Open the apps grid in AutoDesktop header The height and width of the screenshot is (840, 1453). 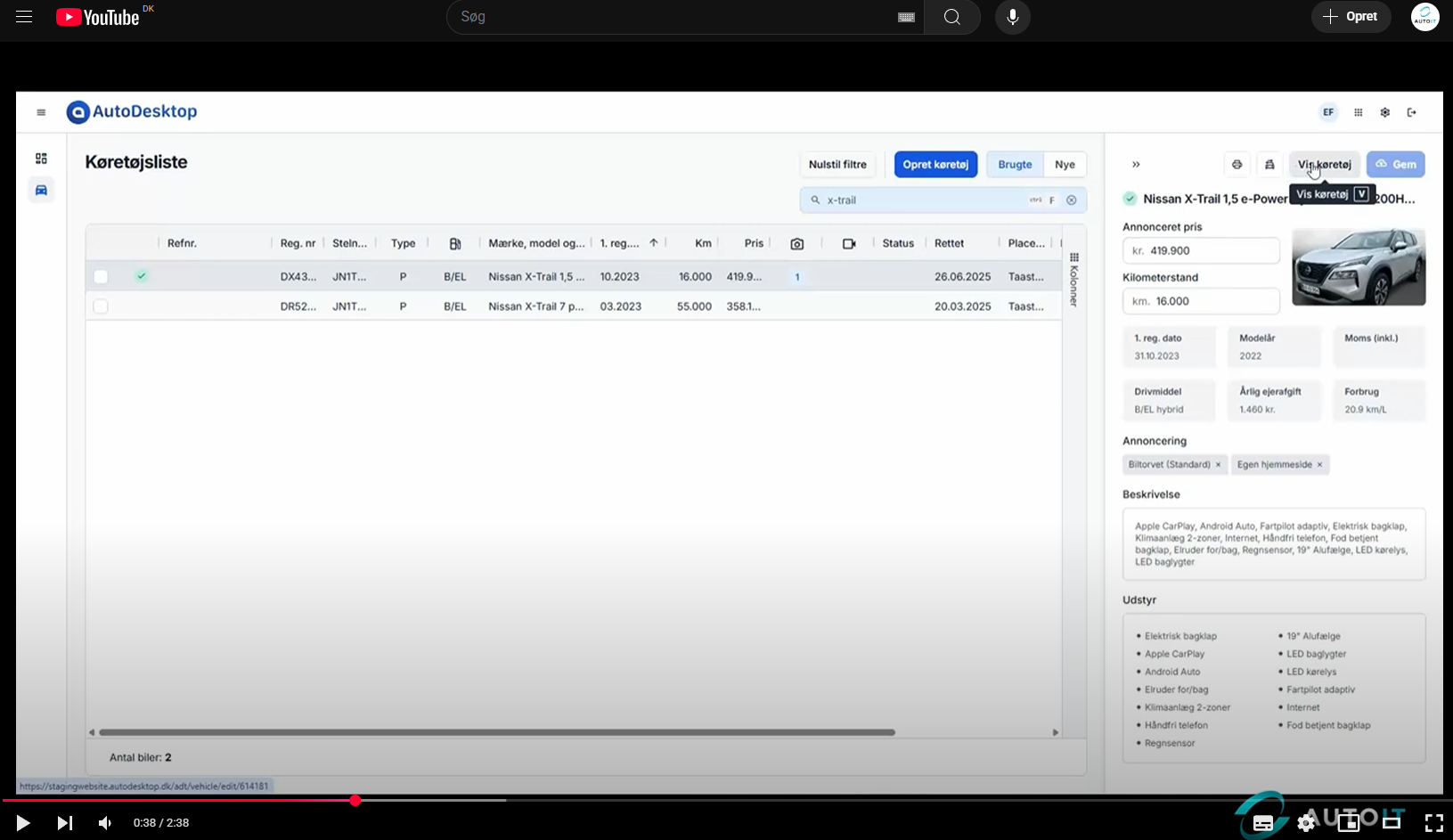click(1359, 112)
